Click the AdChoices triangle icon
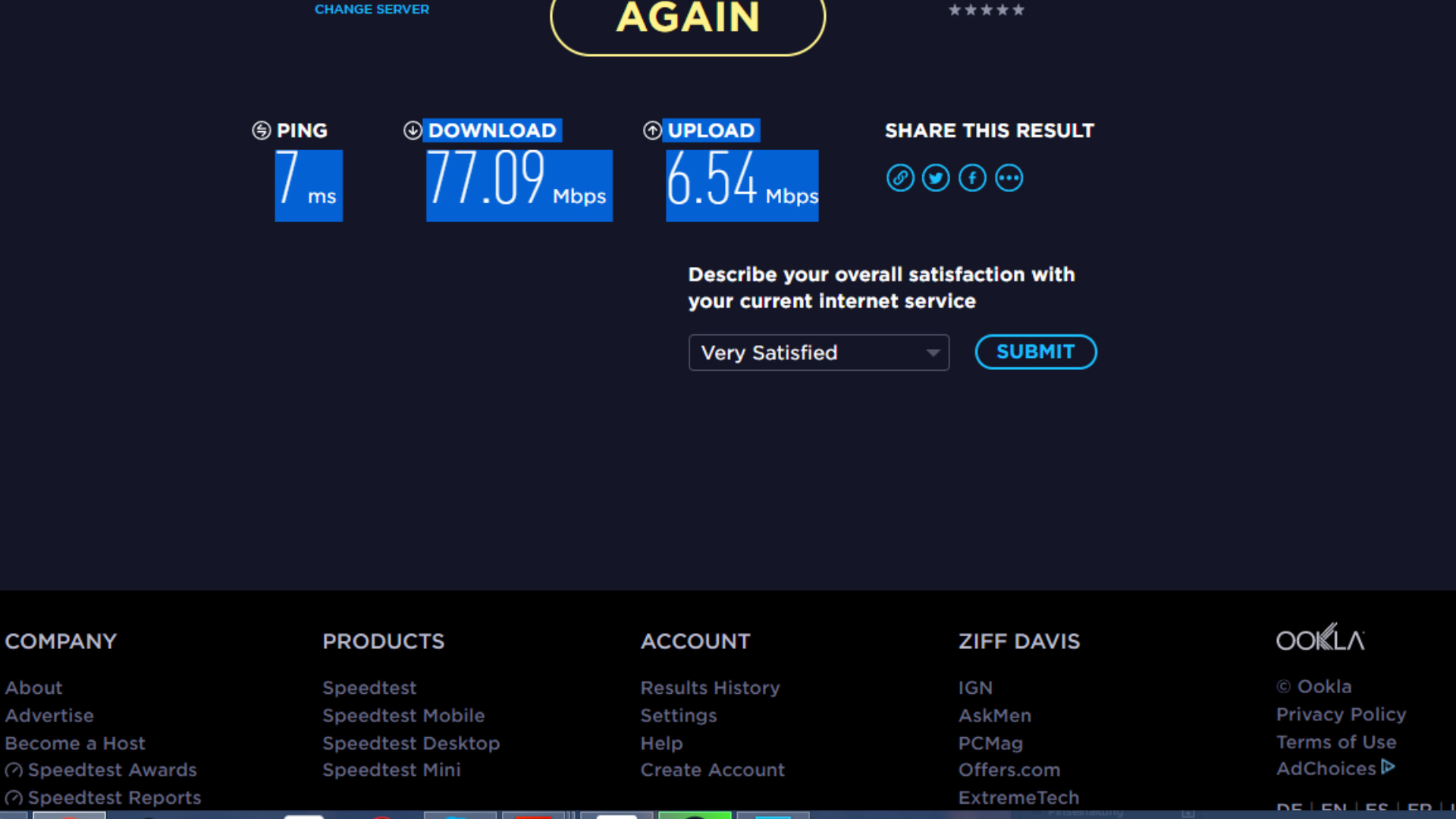This screenshot has height=819, width=1456. point(1388,767)
